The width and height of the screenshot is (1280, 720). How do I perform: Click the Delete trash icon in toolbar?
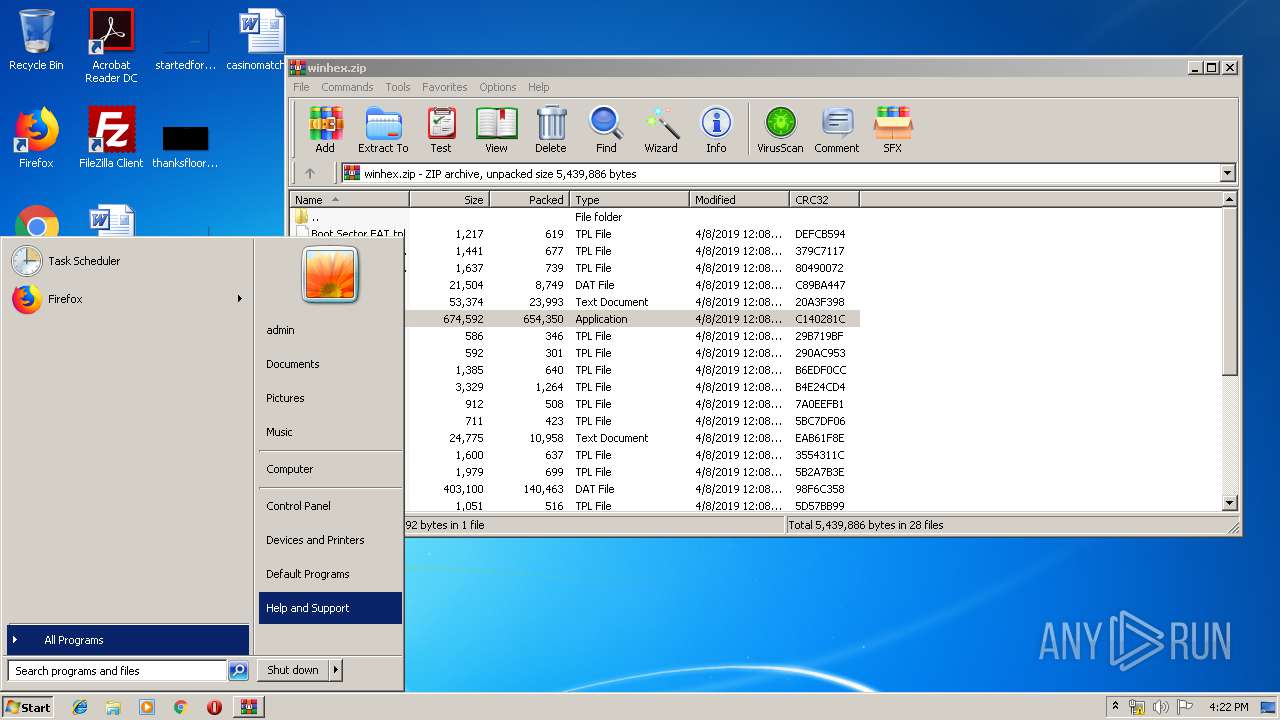coord(550,130)
